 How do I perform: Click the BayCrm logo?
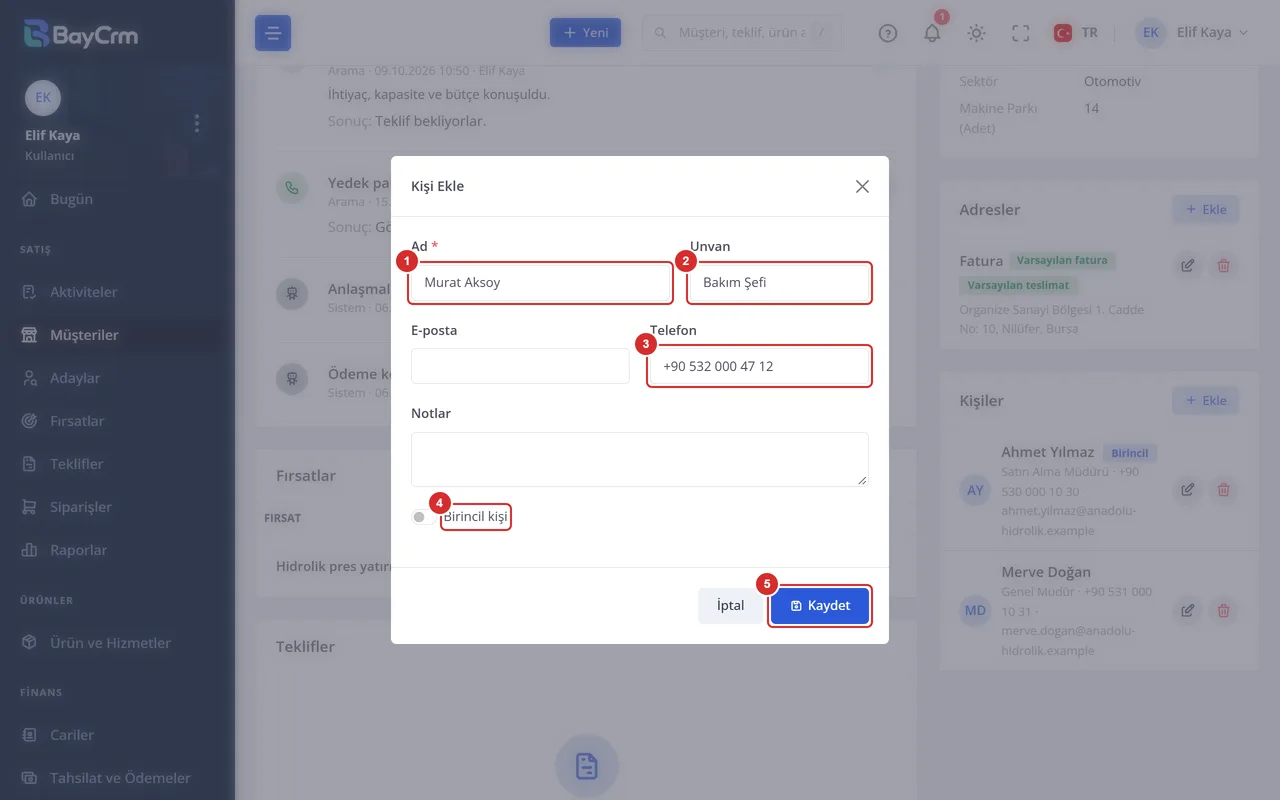click(x=81, y=35)
